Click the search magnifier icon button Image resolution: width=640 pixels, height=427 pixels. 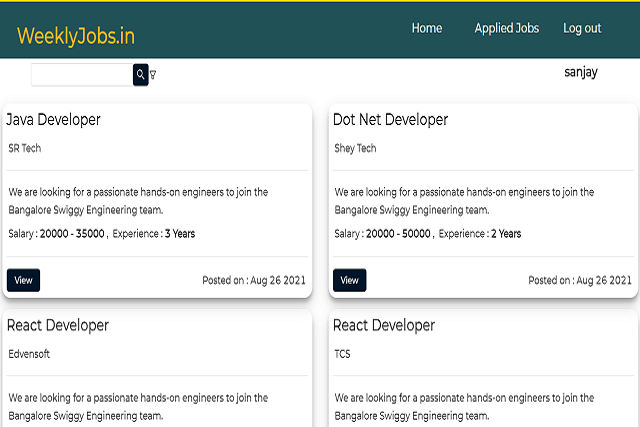[141, 75]
